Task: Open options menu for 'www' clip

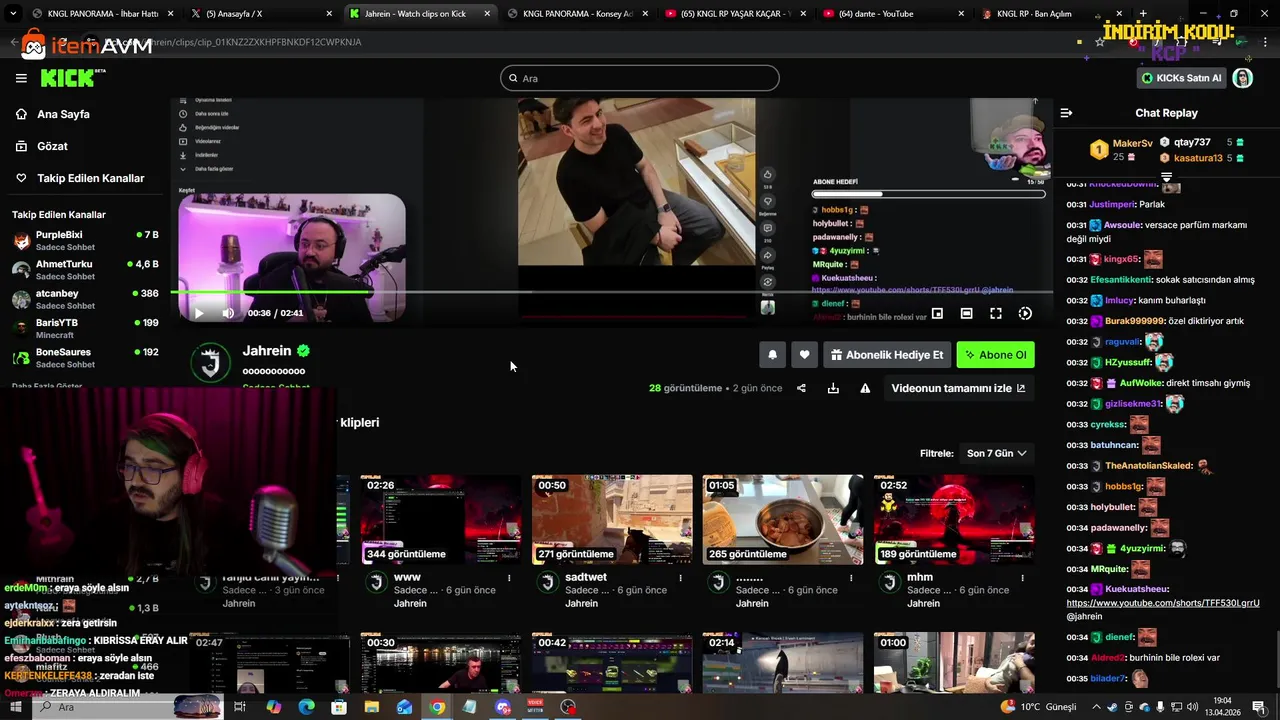Action: pyautogui.click(x=509, y=578)
